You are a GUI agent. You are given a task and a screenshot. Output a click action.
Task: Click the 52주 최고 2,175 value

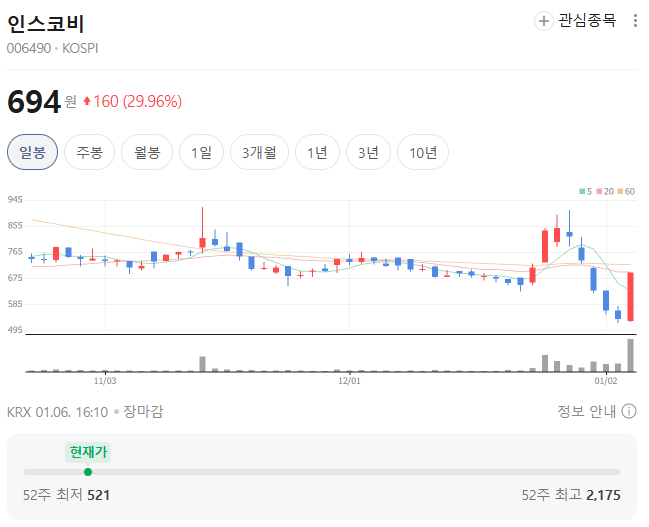click(571, 495)
